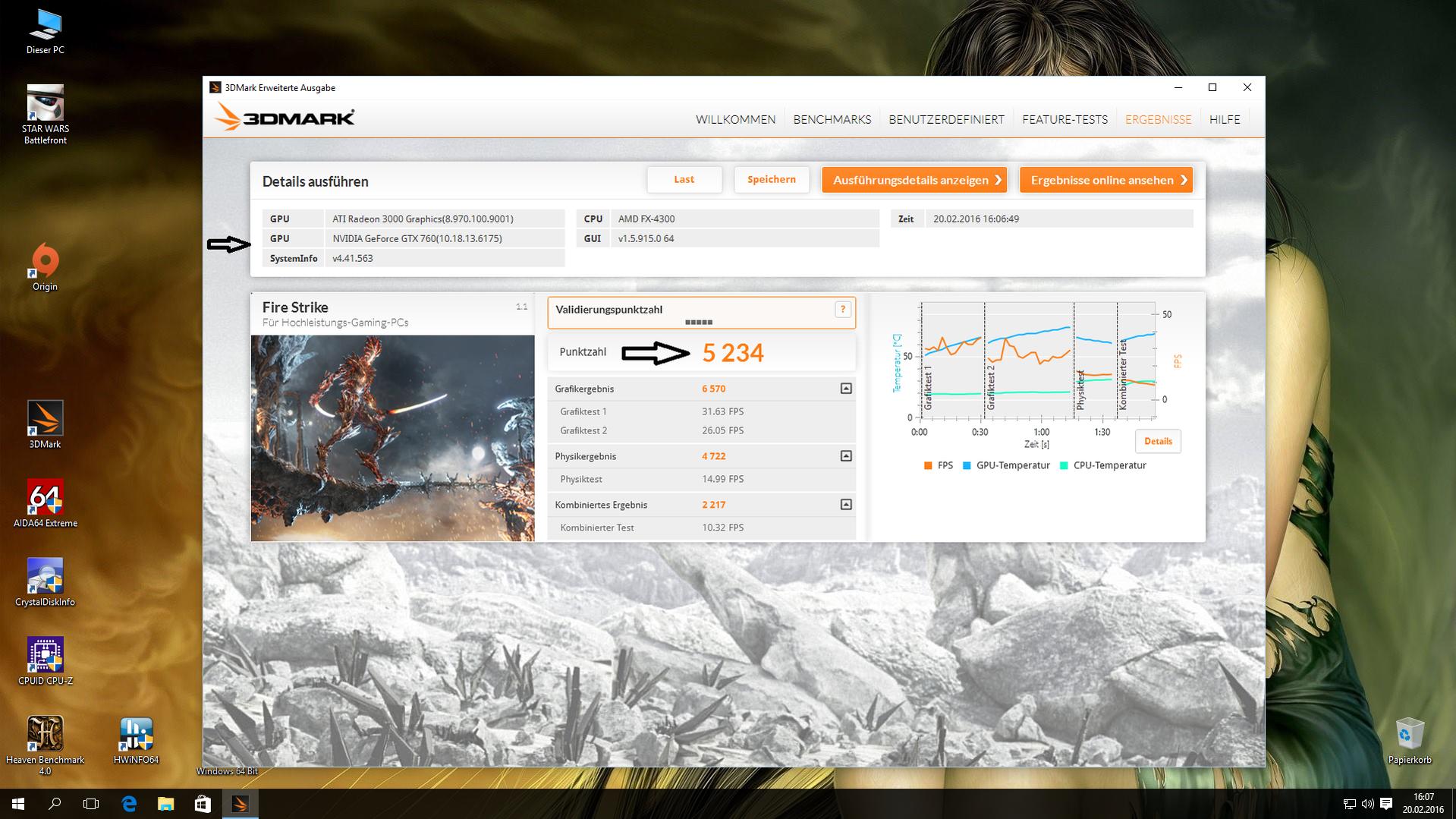
Task: Open volume control tray icon
Action: tap(1367, 804)
